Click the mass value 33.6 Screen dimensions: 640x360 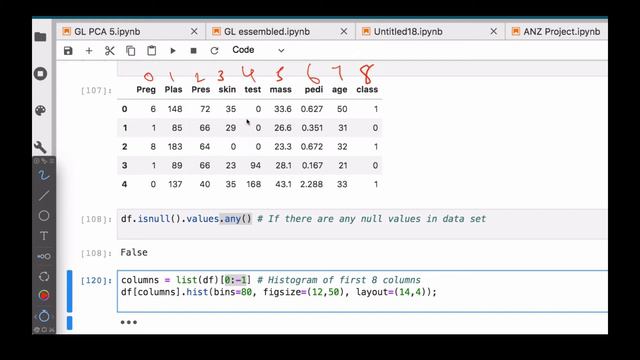[x=283, y=109]
